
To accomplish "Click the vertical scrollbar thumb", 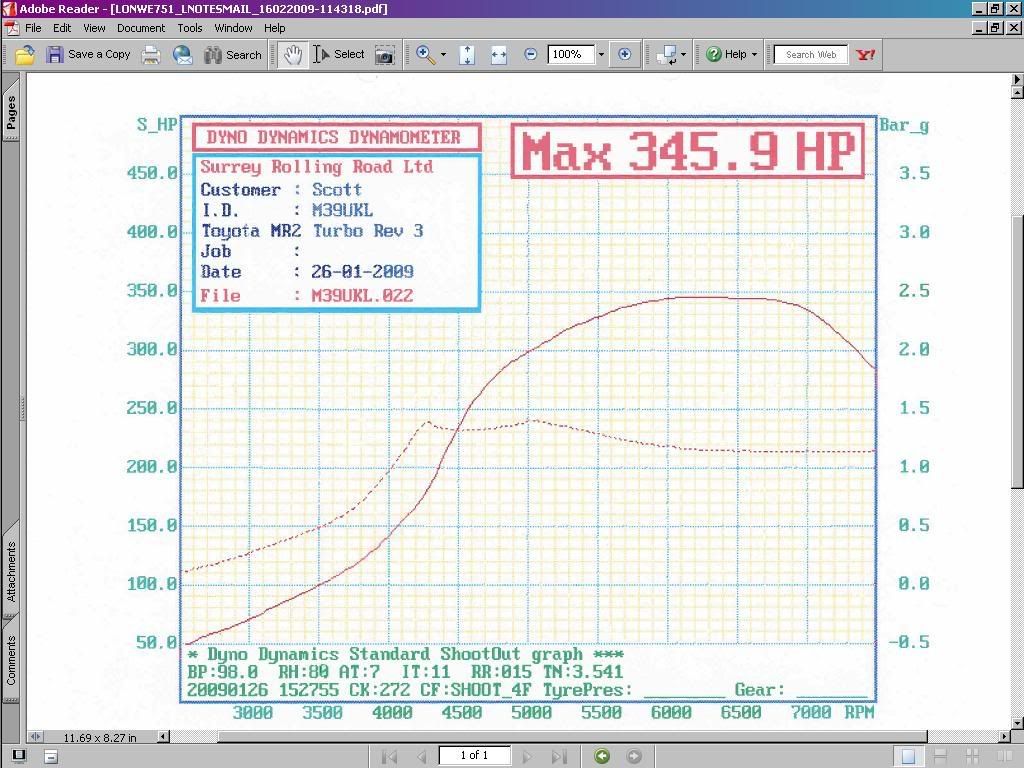I will coord(1017,350).
